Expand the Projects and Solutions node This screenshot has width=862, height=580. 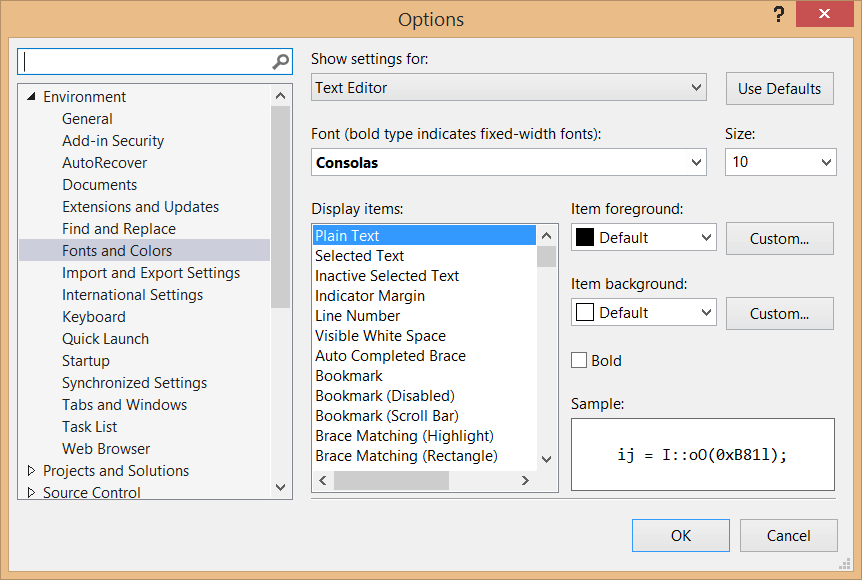point(31,471)
